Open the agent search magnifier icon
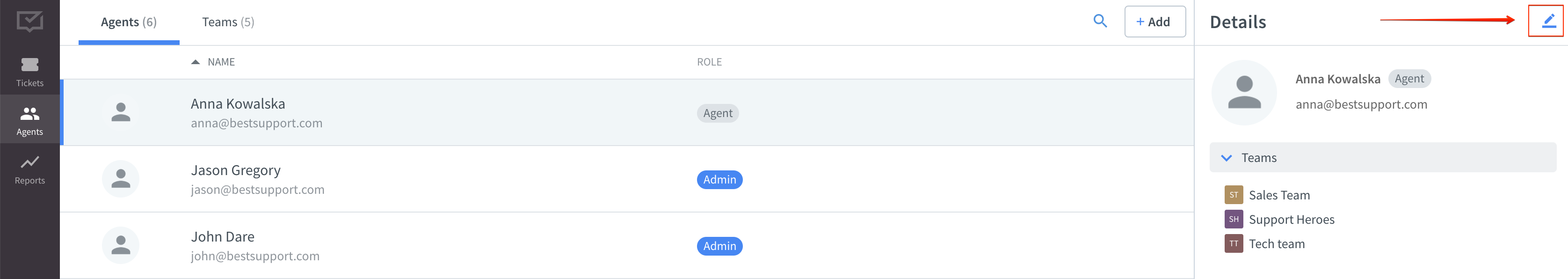Image resolution: width=1568 pixels, height=279 pixels. click(x=1099, y=22)
